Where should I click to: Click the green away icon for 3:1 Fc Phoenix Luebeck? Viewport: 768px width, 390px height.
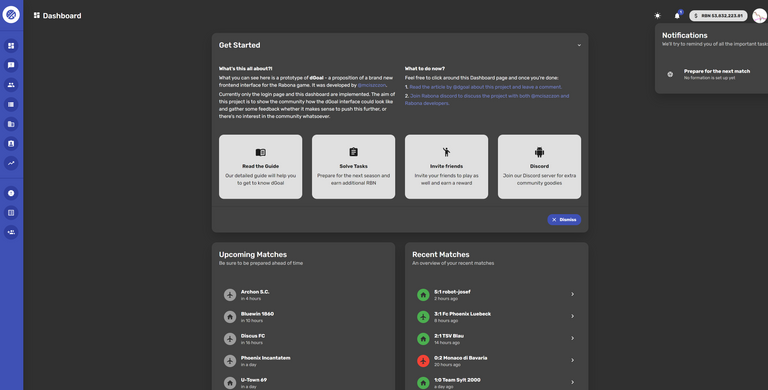[x=423, y=317]
